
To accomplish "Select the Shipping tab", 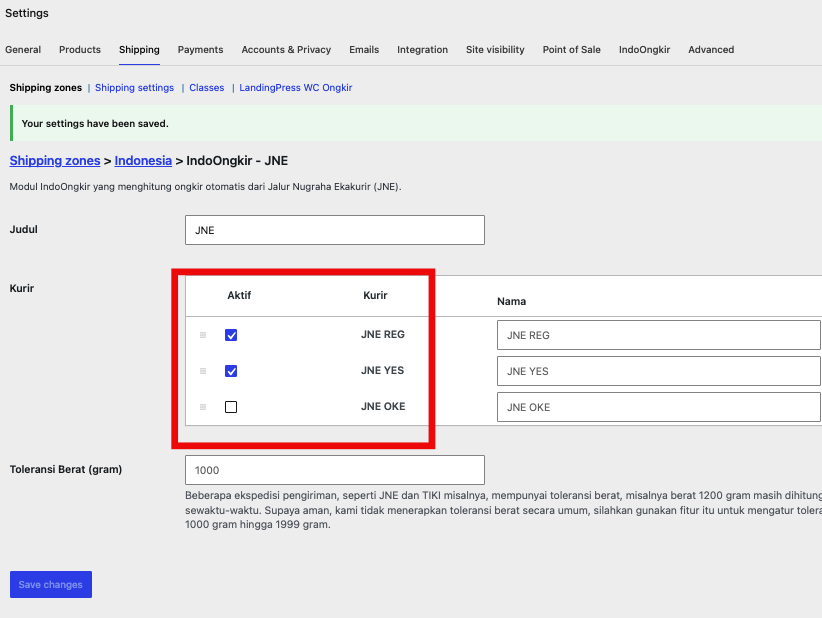I will [x=139, y=50].
